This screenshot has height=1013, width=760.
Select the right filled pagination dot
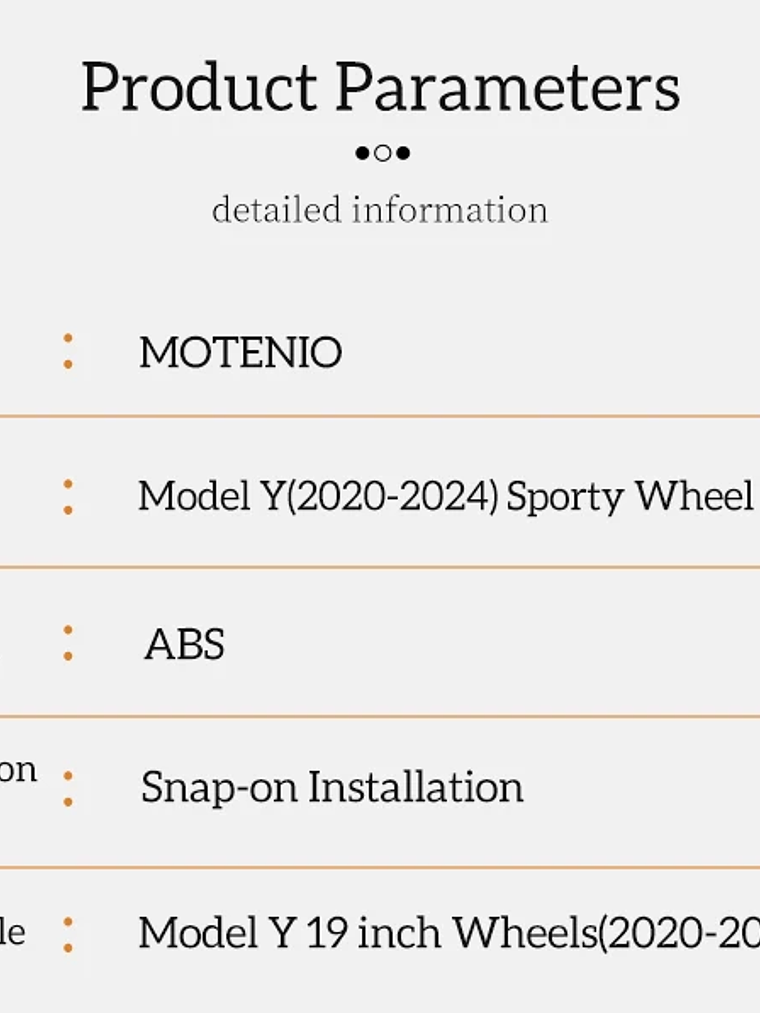click(x=403, y=153)
